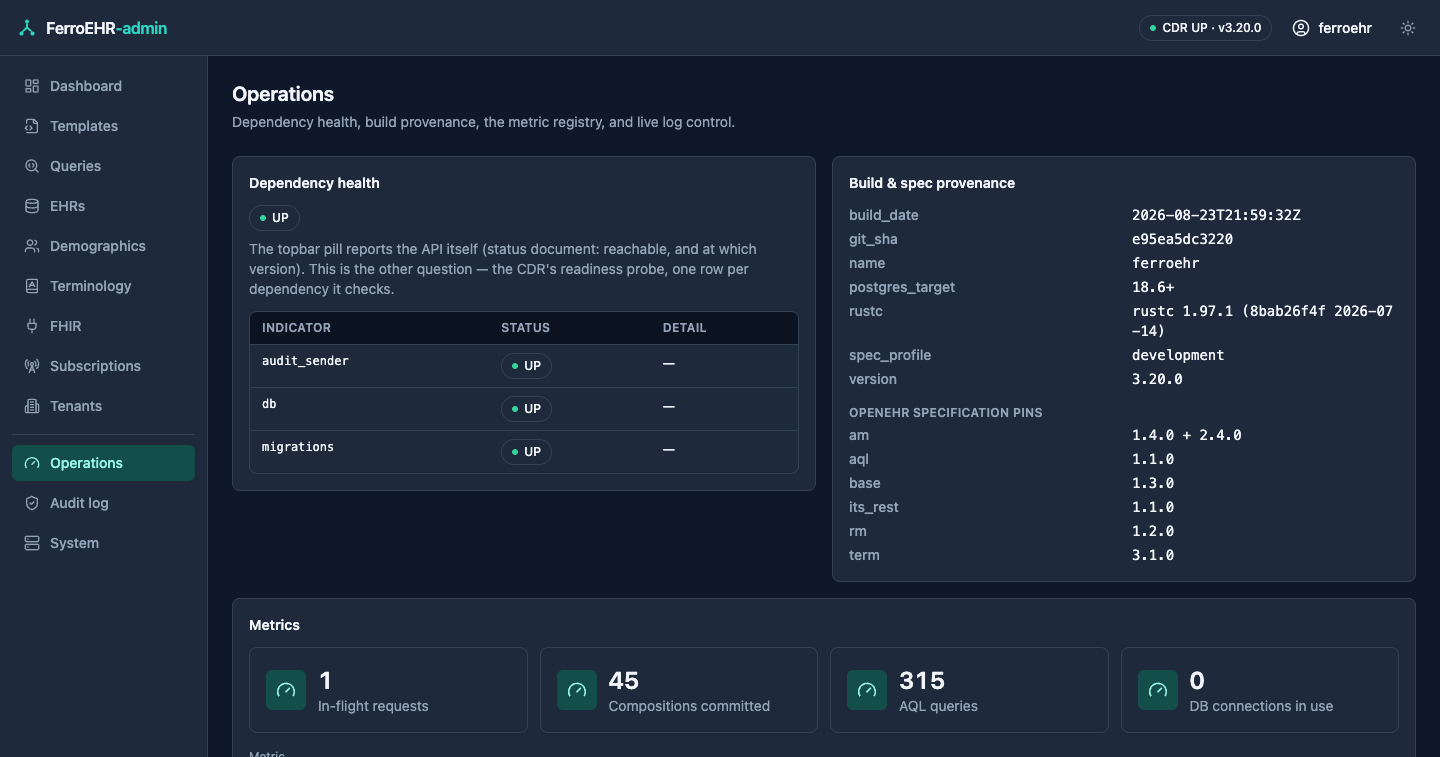This screenshot has width=1440, height=757.
Task: Click the FerroEHR-admin logo icon
Action: 27,28
